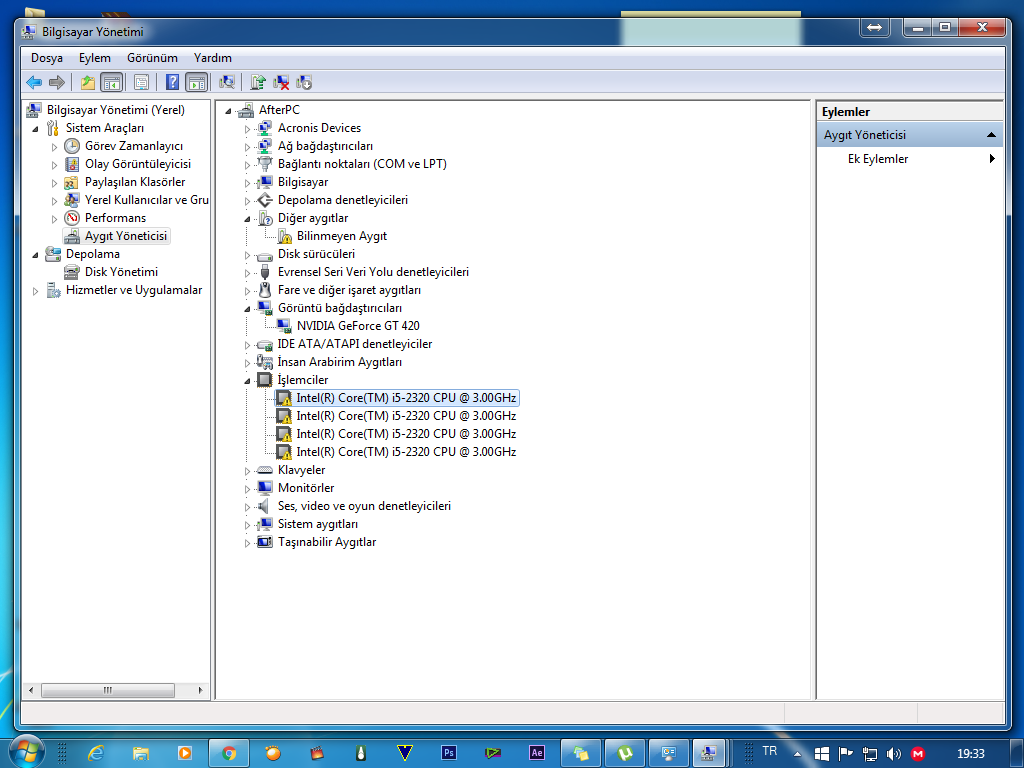
Task: Expand the Klavyeler category
Action: pyautogui.click(x=248, y=471)
